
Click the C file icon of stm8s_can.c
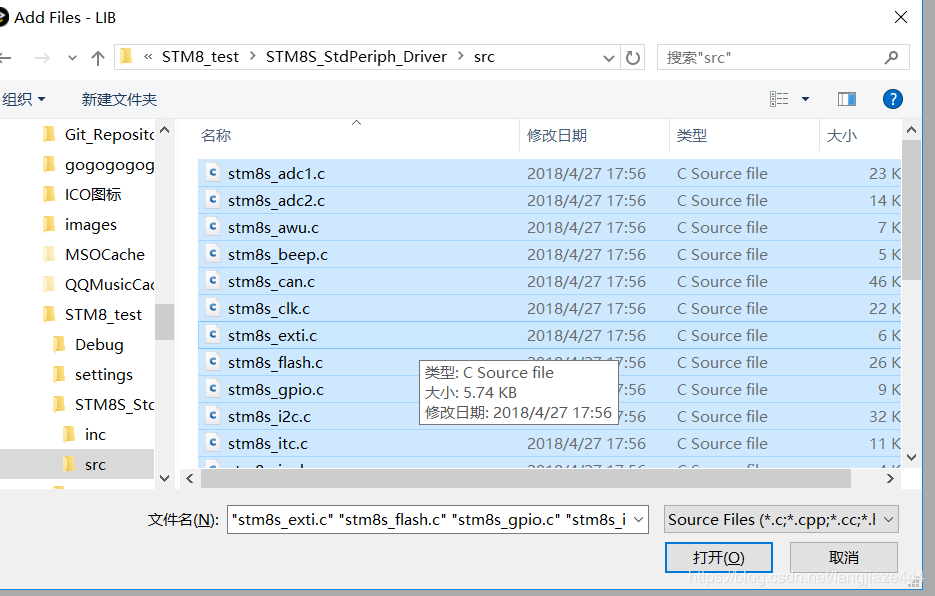(212, 281)
